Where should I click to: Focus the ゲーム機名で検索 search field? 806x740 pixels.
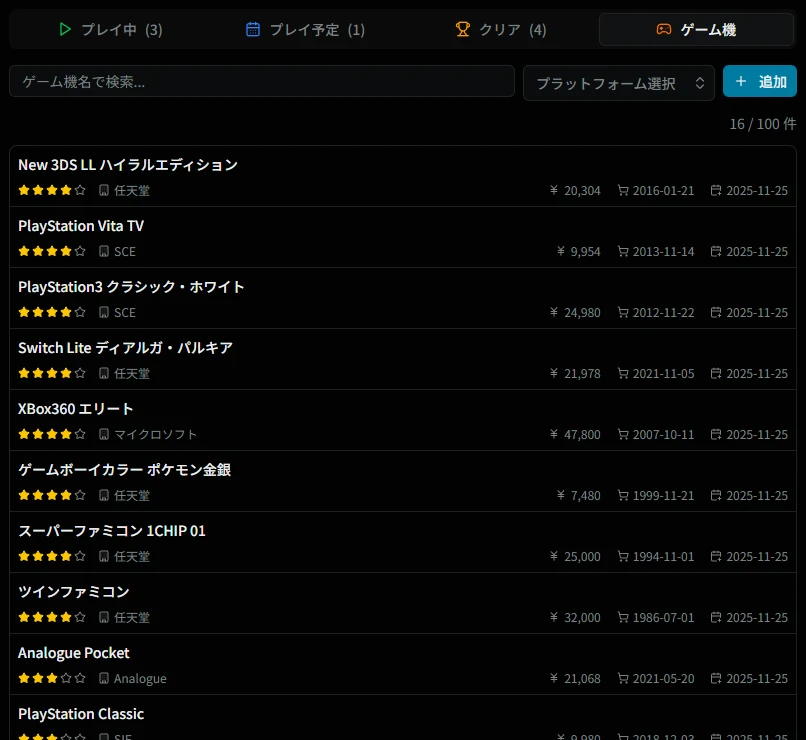coord(262,82)
